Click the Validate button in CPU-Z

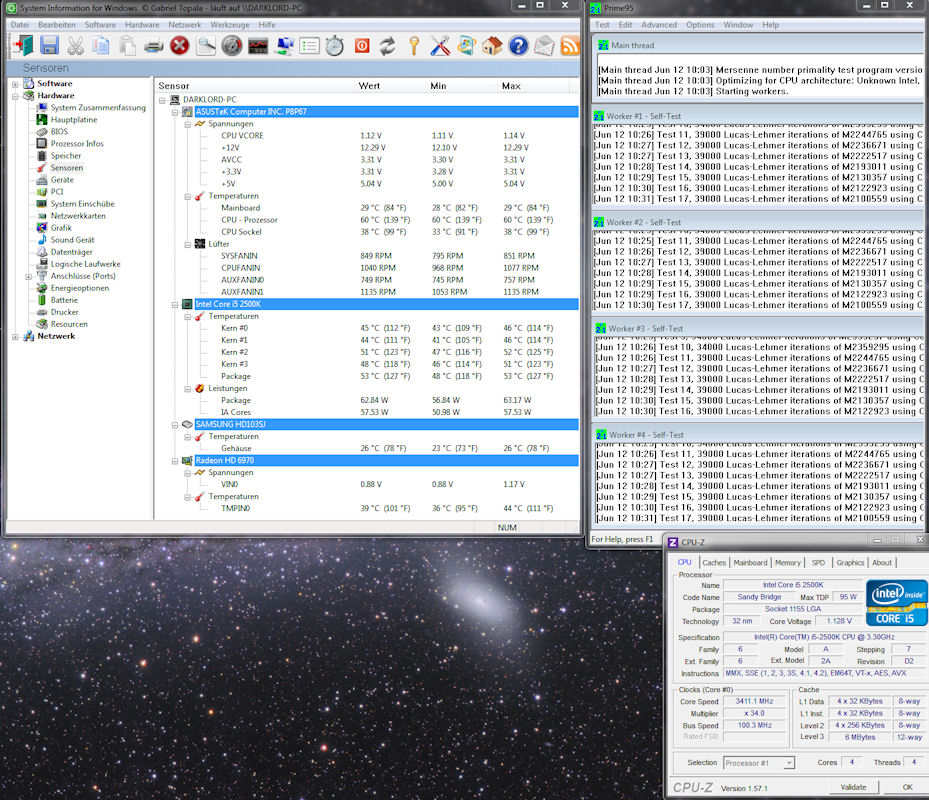853,787
